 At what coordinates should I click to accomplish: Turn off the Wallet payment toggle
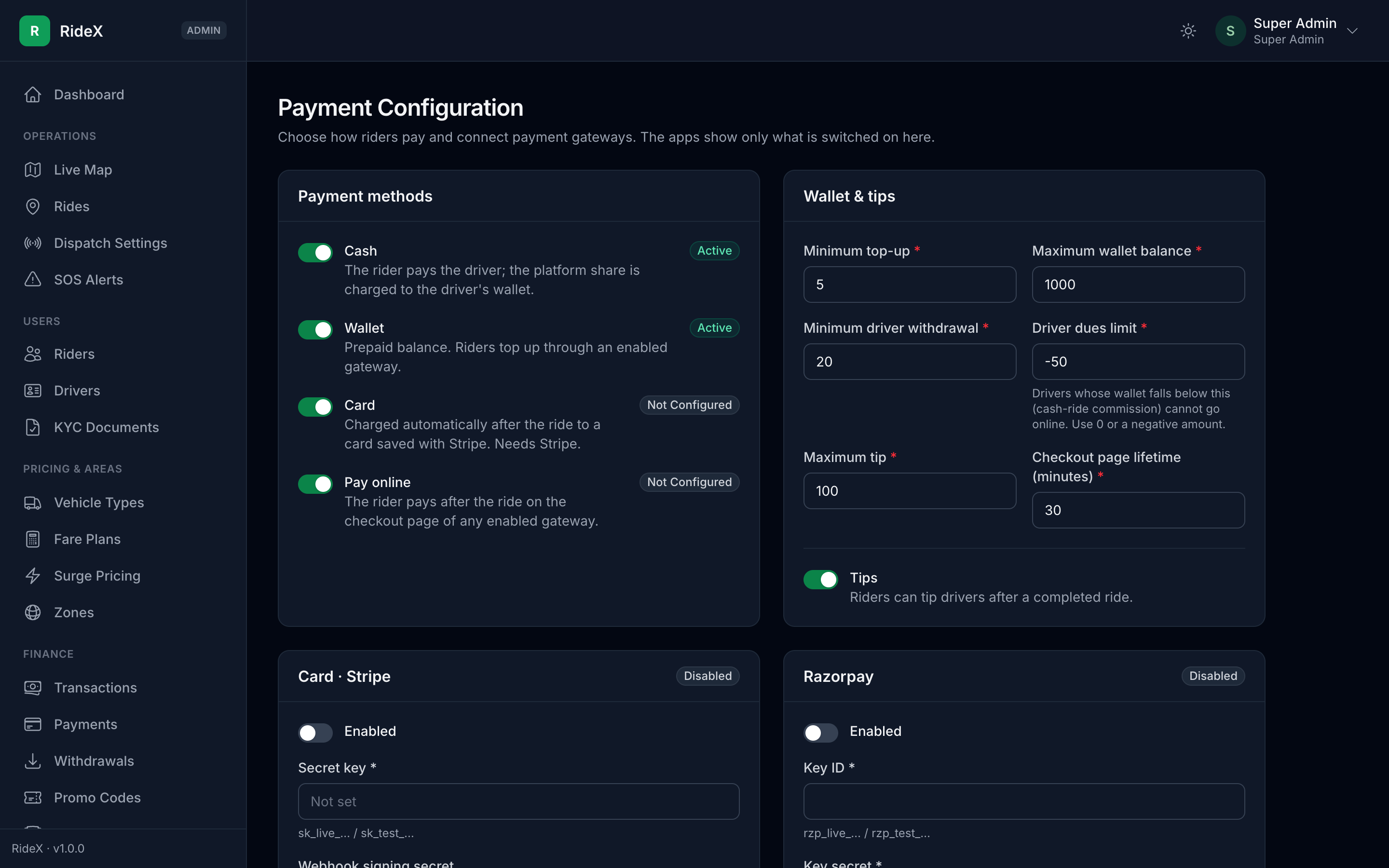point(315,330)
